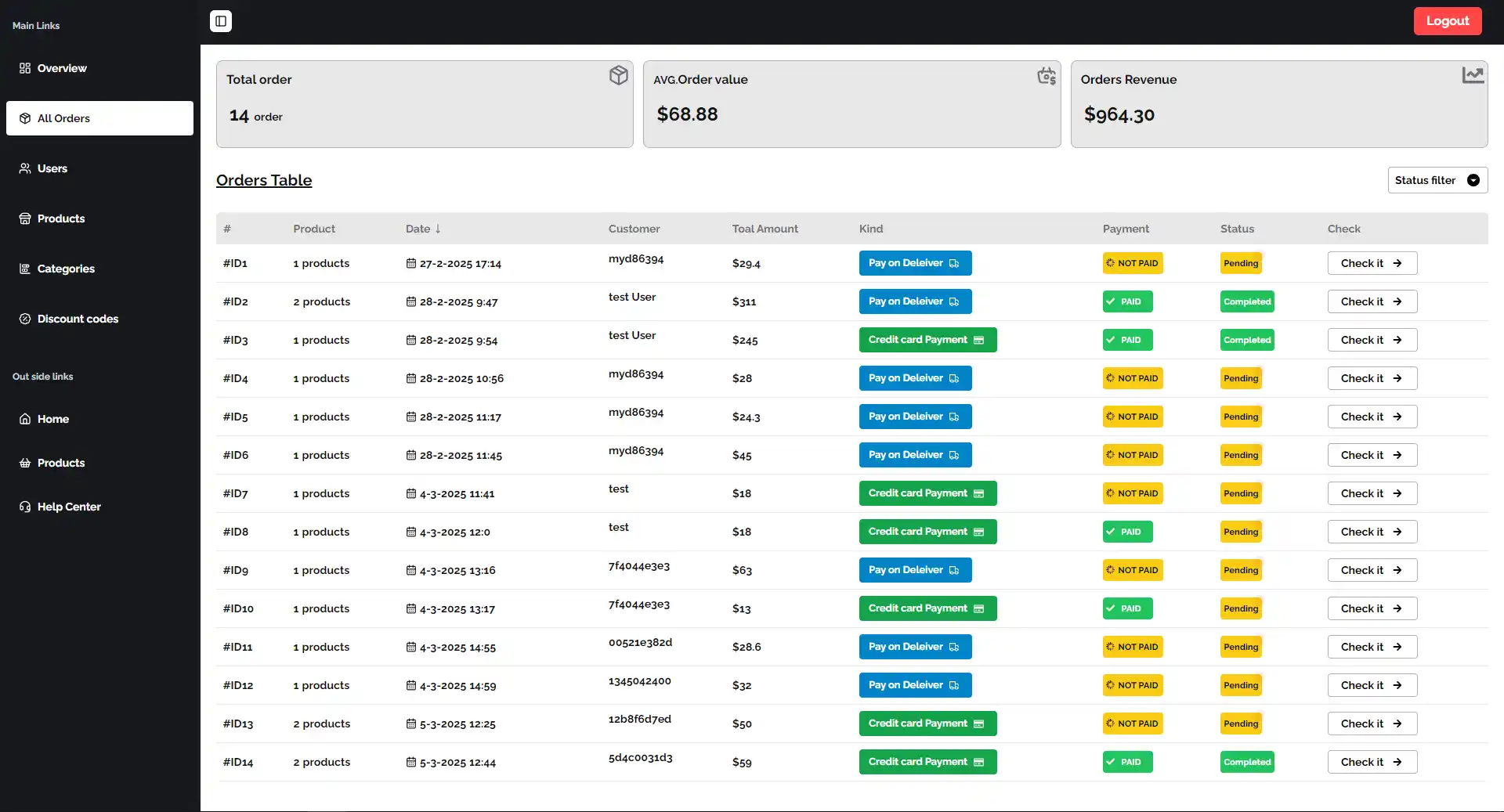Click Check it for order #ID5
1504x812 pixels.
1372,417
